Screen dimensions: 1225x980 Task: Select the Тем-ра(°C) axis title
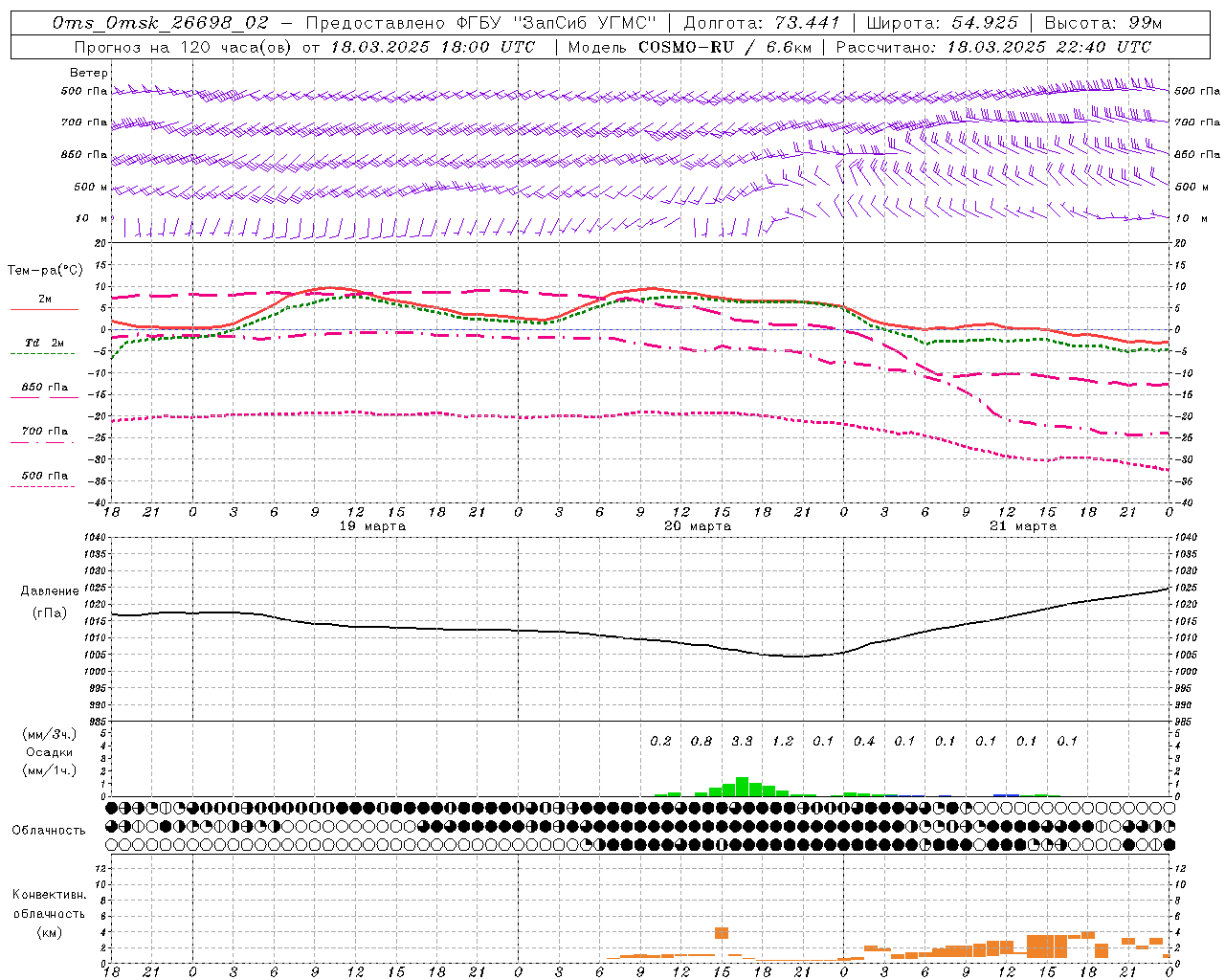pos(45,271)
